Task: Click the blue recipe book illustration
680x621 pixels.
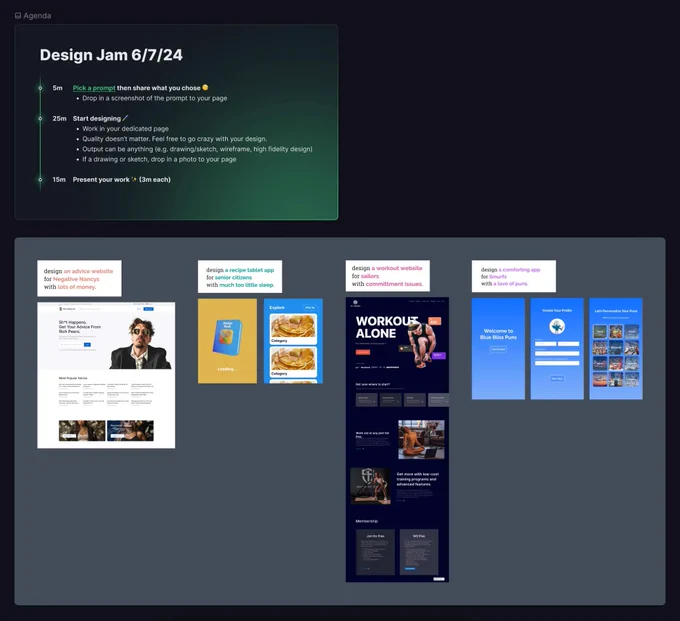Action: tap(227, 337)
